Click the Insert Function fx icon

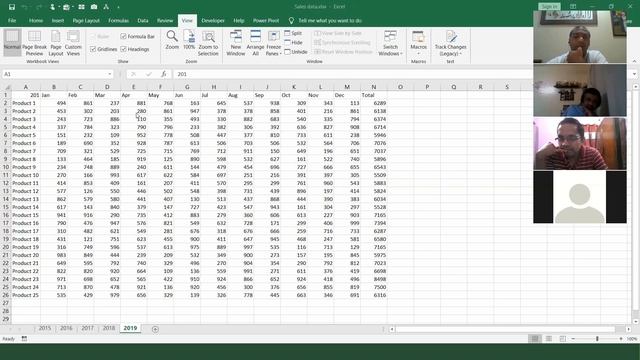click(164, 74)
